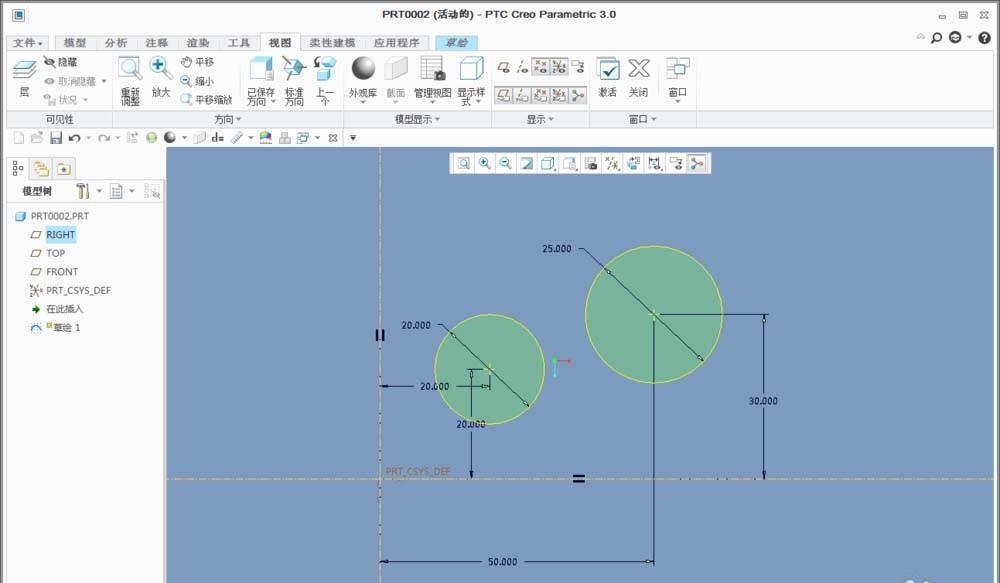The height and width of the screenshot is (583, 1000).
Task: Open the 文件 menu
Action: tap(27, 43)
